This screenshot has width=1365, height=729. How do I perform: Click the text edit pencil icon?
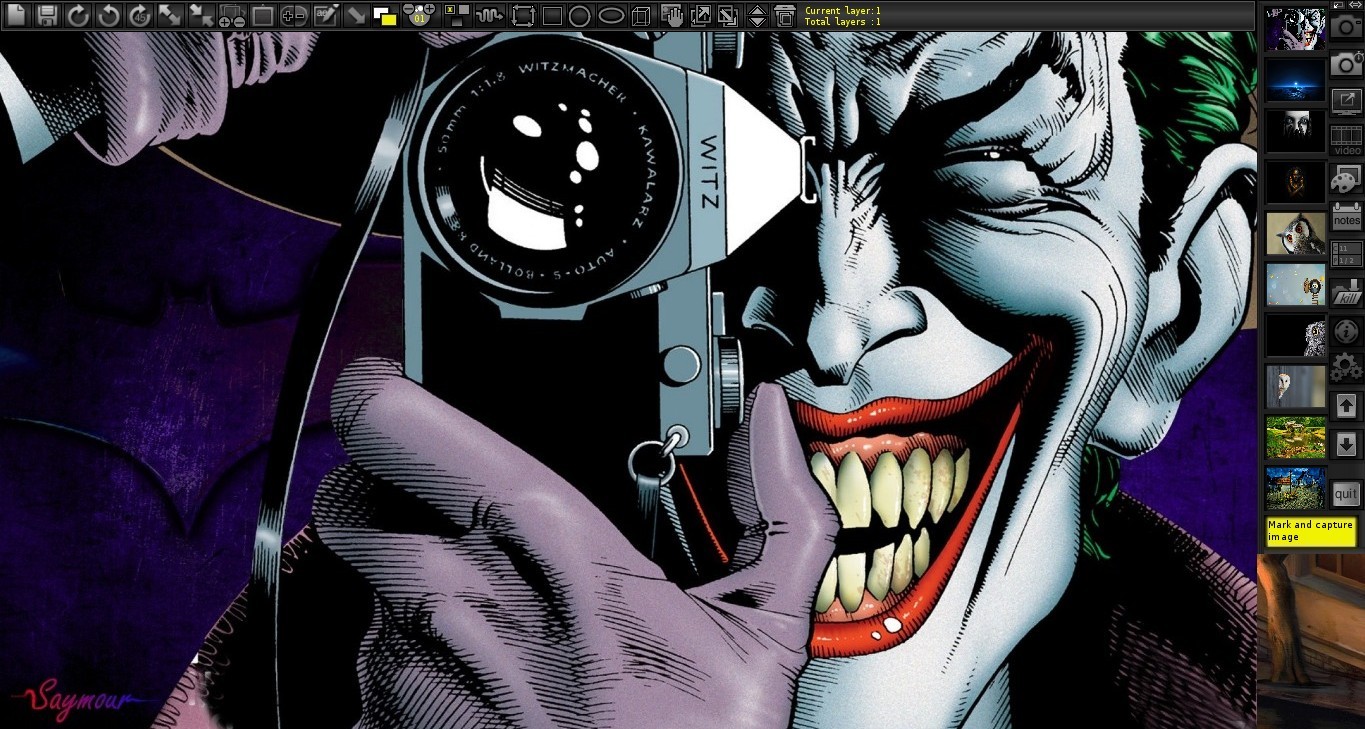coord(326,15)
